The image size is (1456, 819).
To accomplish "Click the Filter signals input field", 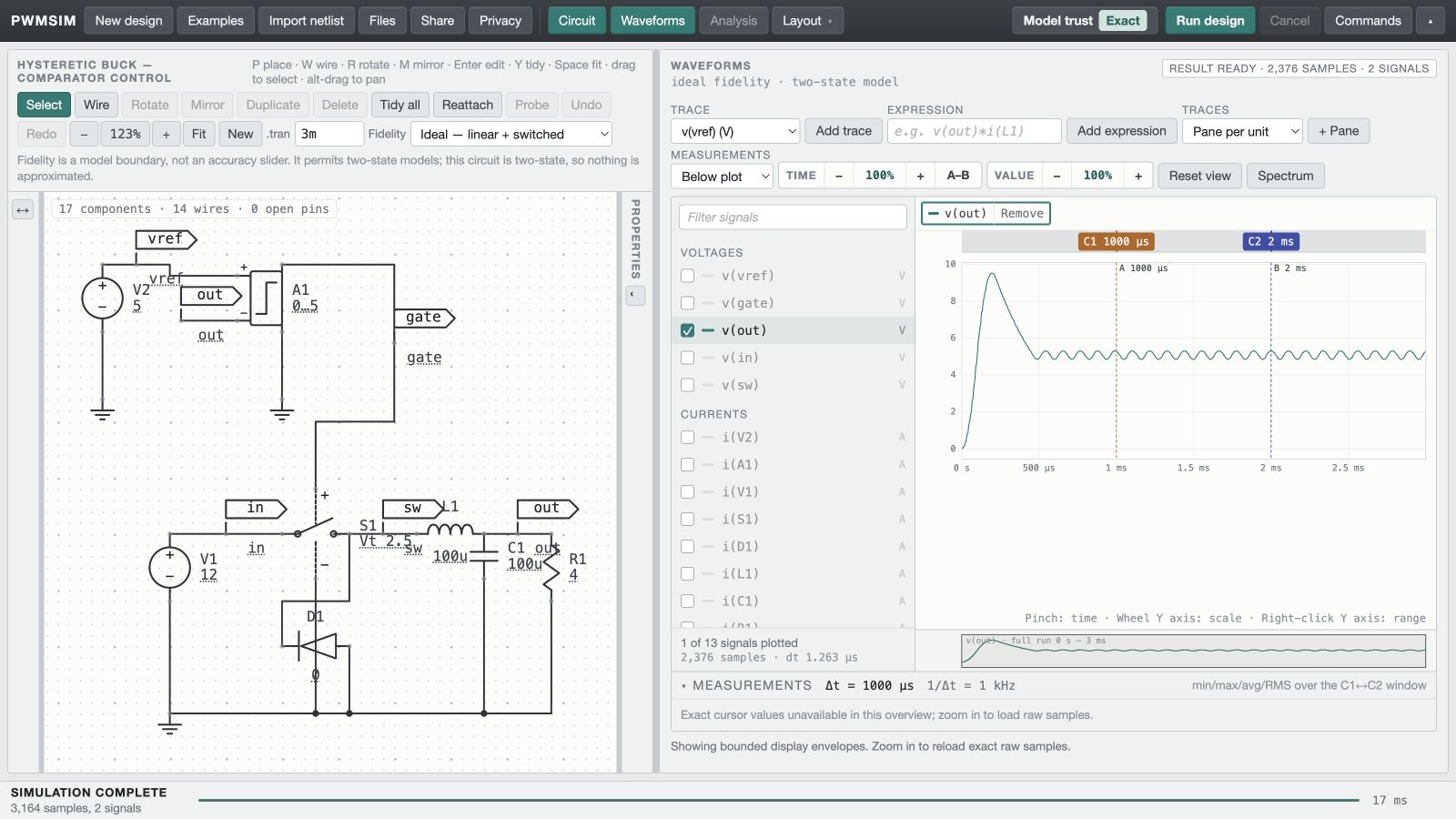I will click(793, 217).
